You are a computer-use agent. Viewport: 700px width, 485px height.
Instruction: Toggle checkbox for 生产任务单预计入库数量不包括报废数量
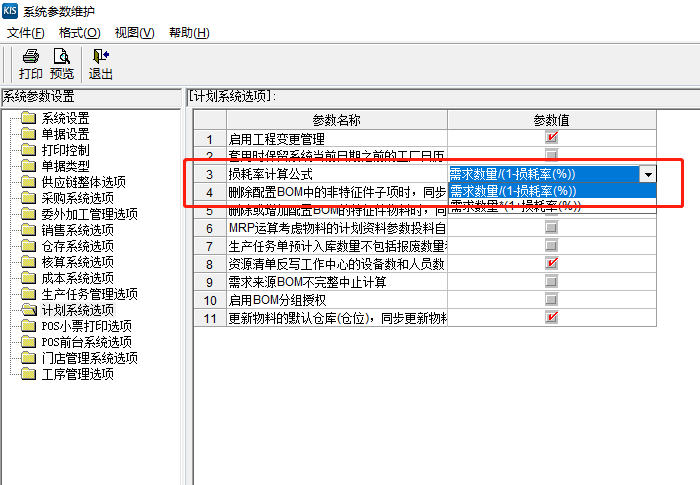(x=551, y=245)
